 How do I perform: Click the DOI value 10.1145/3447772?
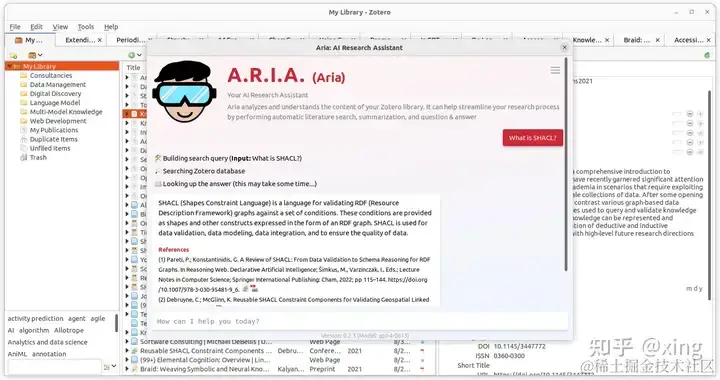[519, 346]
